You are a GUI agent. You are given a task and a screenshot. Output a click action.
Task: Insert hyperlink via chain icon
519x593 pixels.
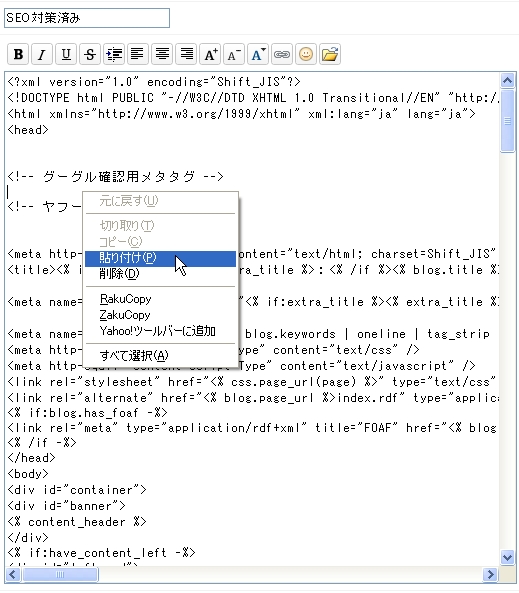click(282, 54)
